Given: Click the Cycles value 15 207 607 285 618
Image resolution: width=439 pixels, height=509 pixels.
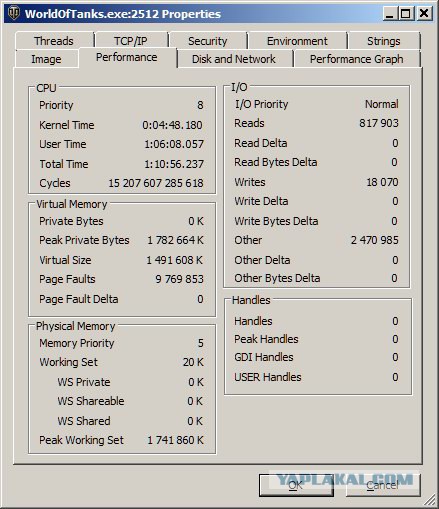Looking at the screenshot, I should pyautogui.click(x=156, y=183).
